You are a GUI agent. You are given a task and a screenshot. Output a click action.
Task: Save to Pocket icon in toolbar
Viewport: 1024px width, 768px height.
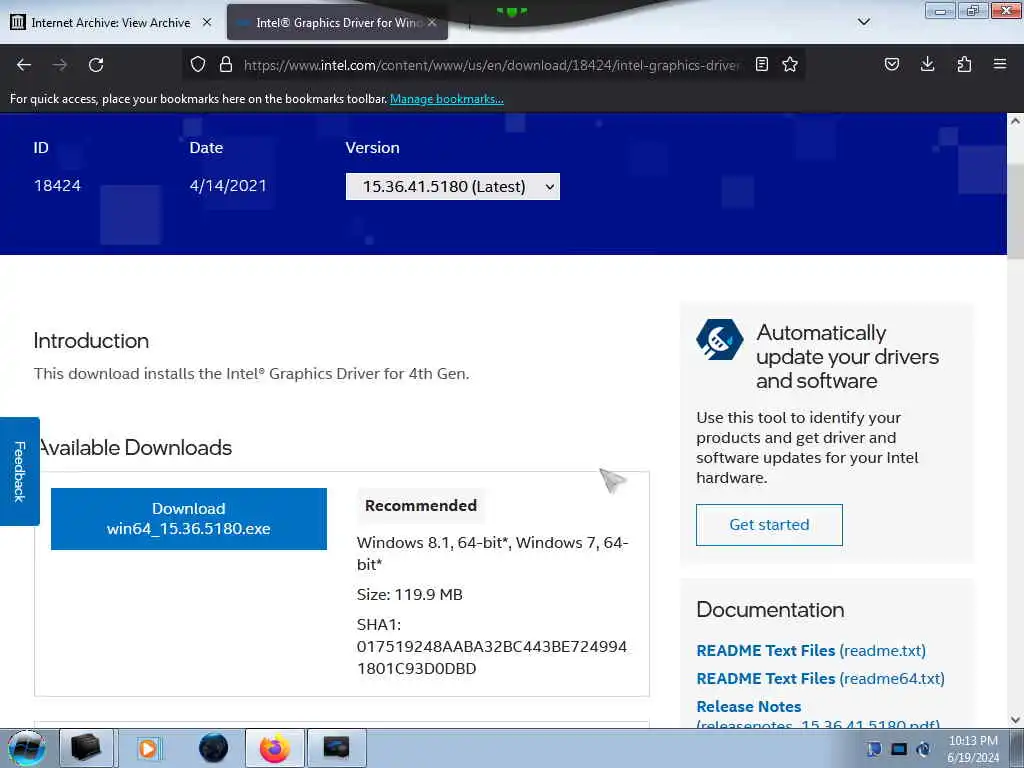tap(891, 64)
